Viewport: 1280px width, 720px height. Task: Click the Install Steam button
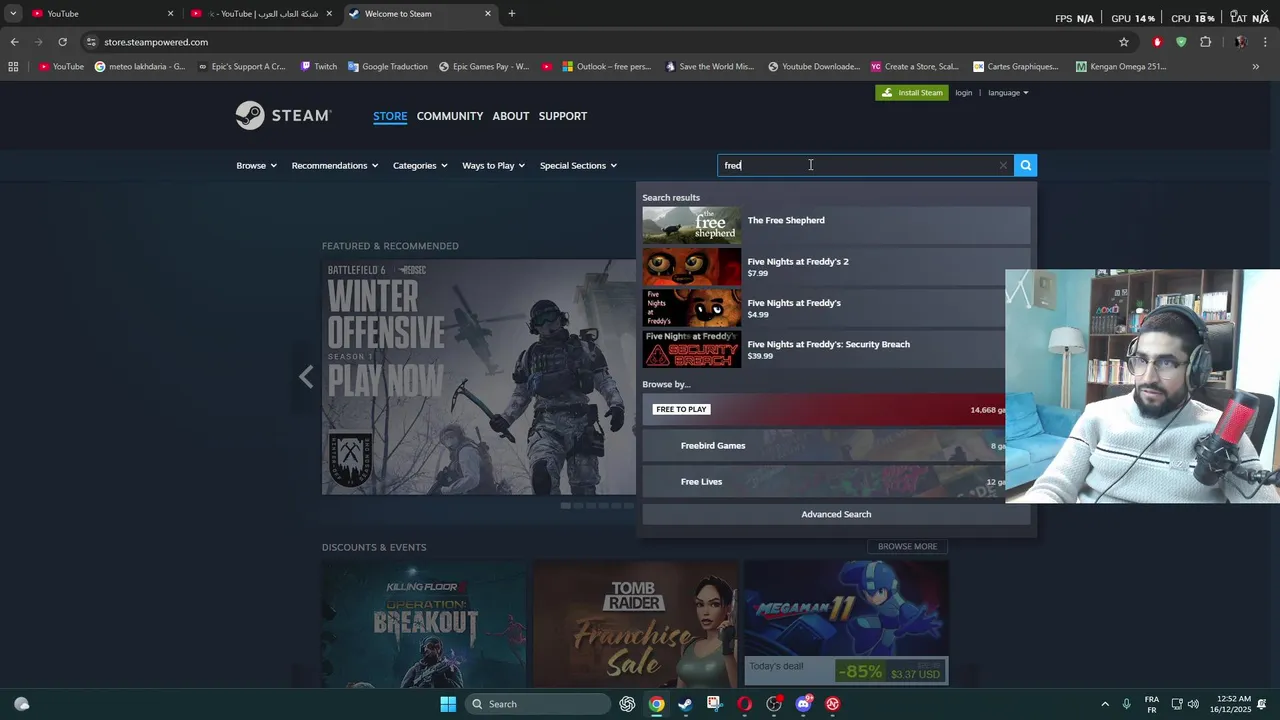tap(912, 93)
